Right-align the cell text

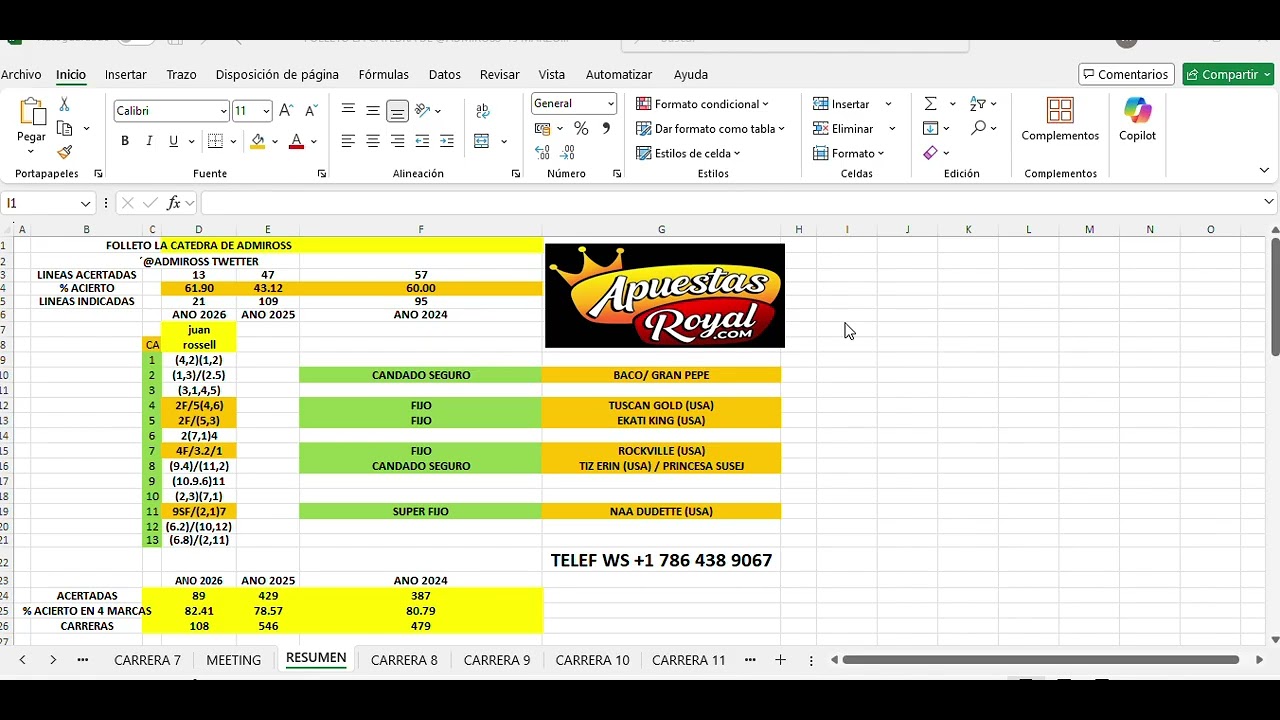click(x=397, y=141)
